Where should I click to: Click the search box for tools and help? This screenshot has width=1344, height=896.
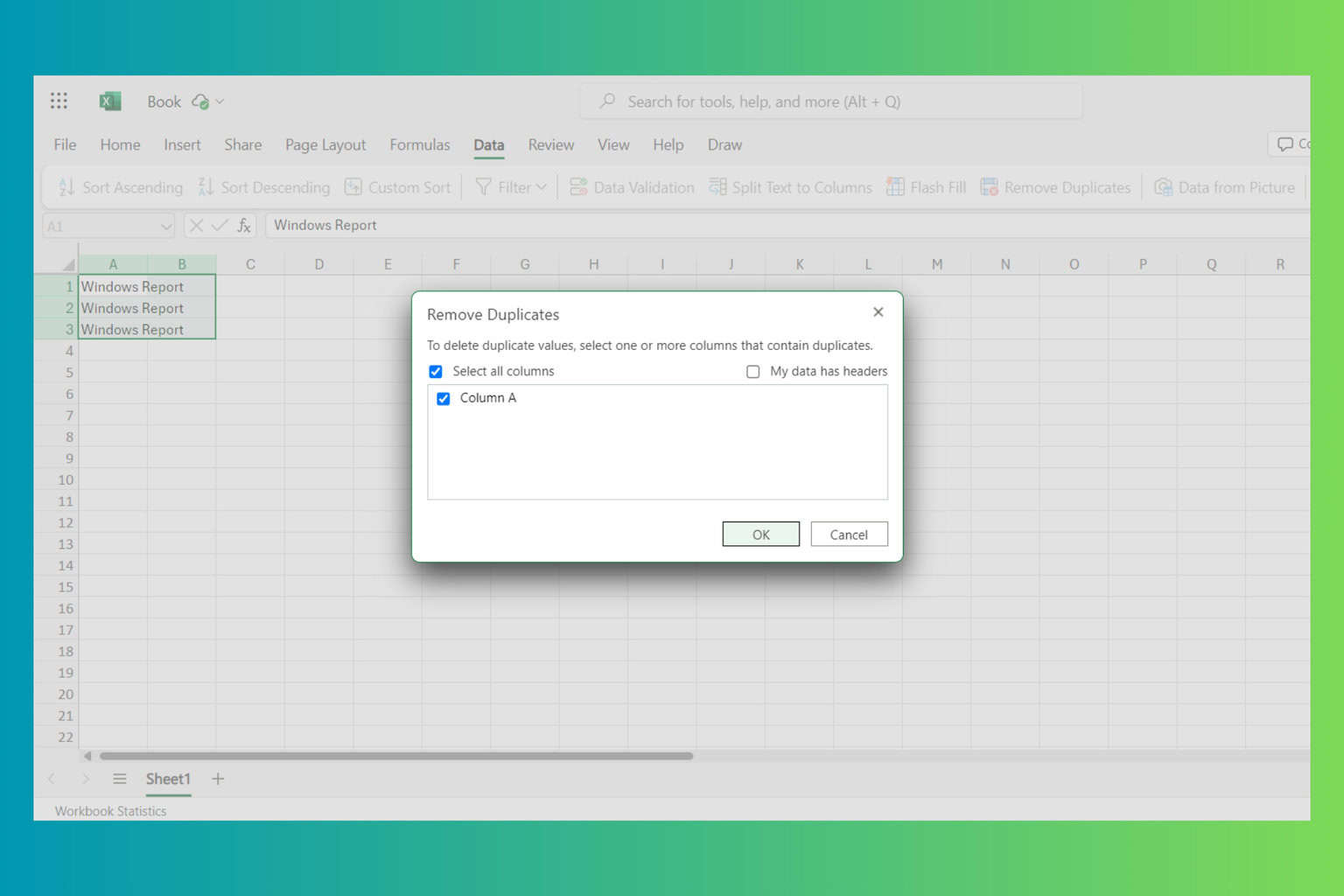tap(830, 101)
